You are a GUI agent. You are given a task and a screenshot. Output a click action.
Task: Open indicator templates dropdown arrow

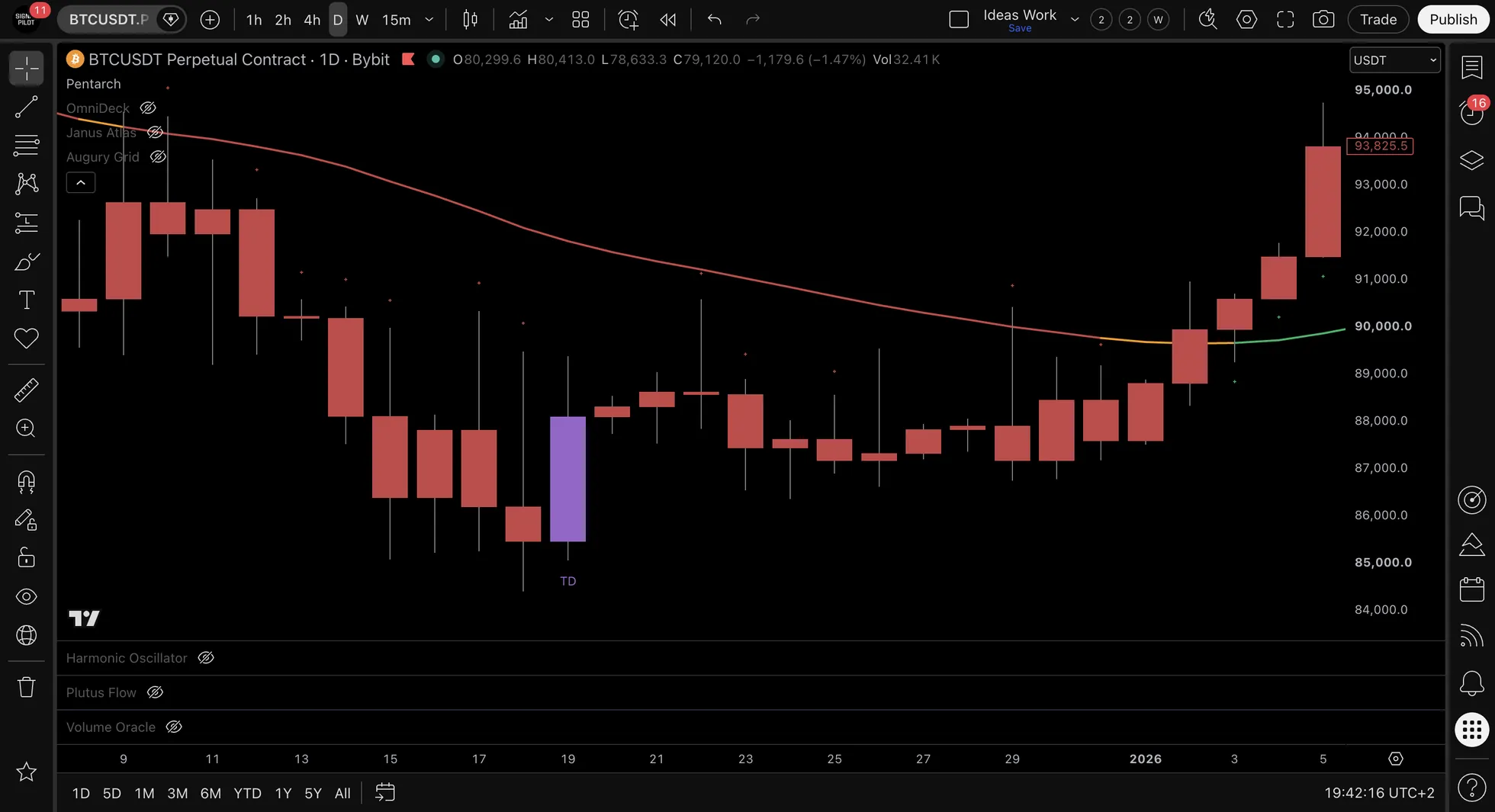point(548,20)
